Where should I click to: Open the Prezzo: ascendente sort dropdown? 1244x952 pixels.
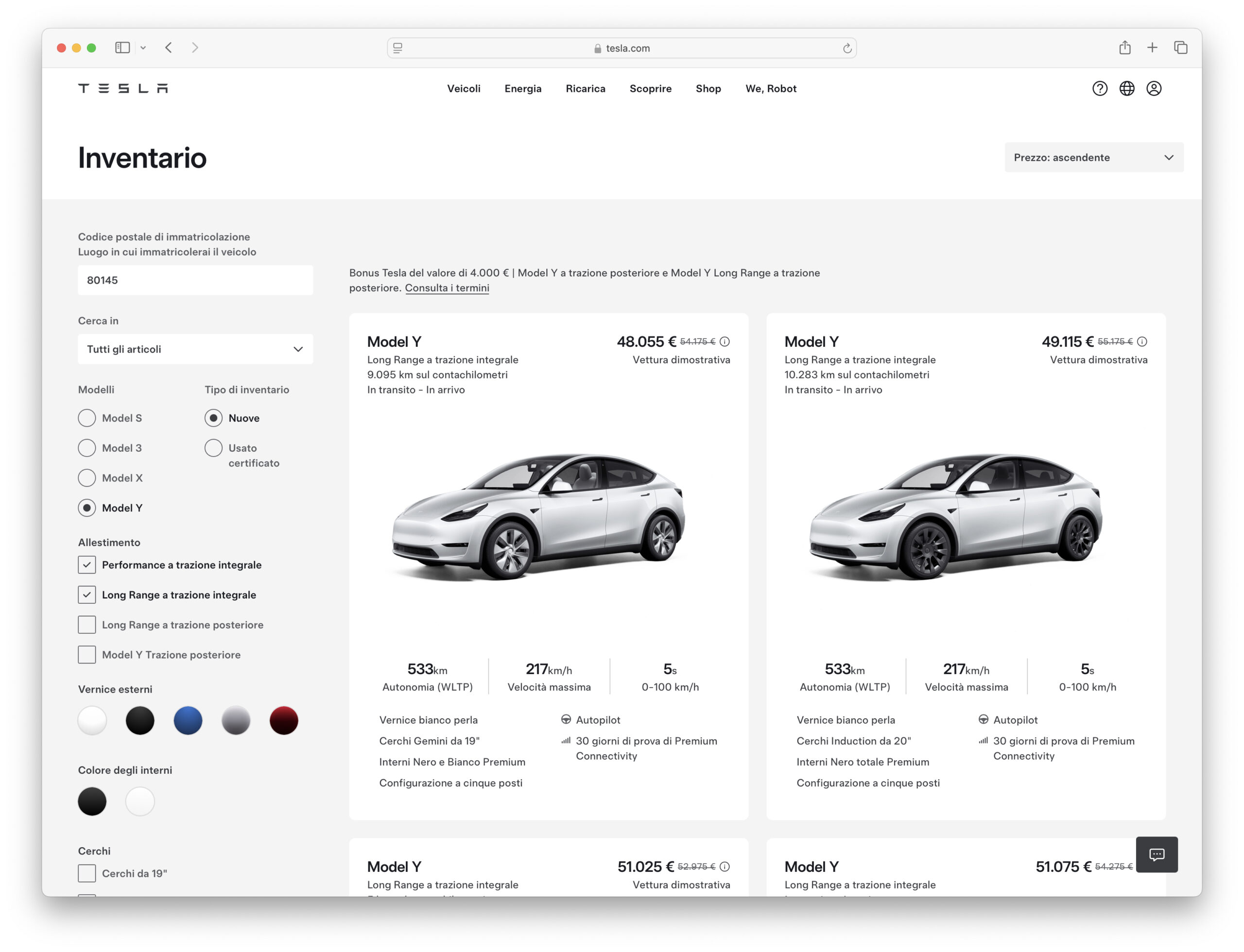click(x=1094, y=157)
